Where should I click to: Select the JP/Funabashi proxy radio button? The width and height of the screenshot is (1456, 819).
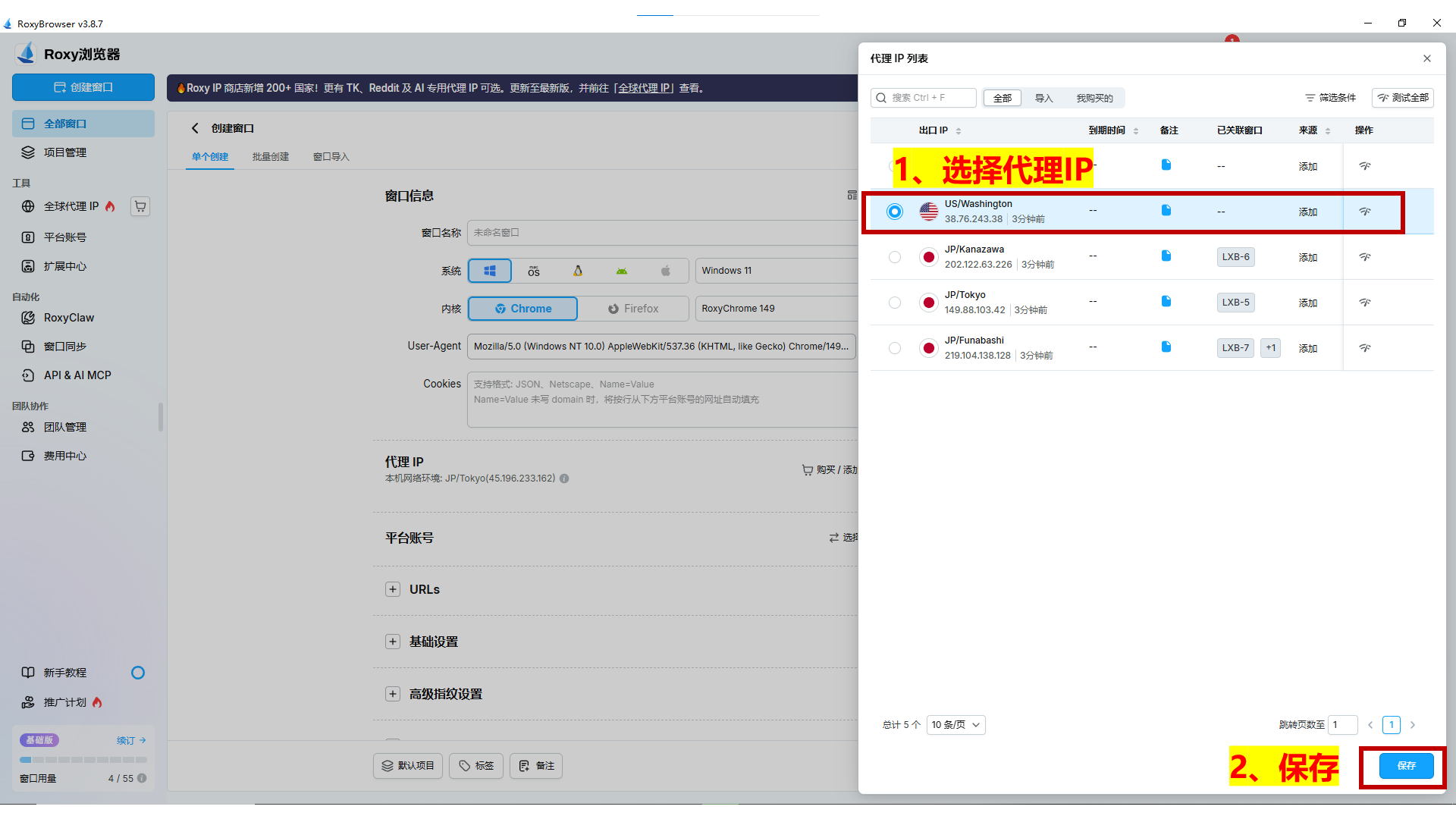pyautogui.click(x=895, y=348)
